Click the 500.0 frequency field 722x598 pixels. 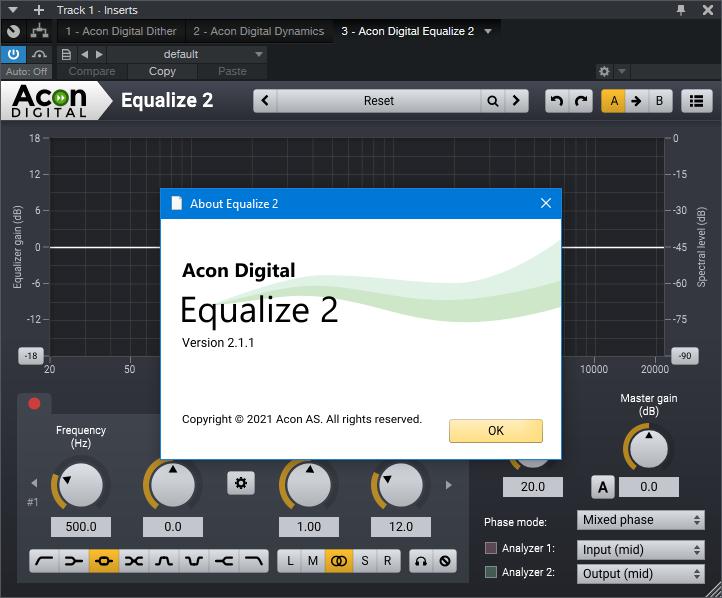pyautogui.click(x=81, y=527)
